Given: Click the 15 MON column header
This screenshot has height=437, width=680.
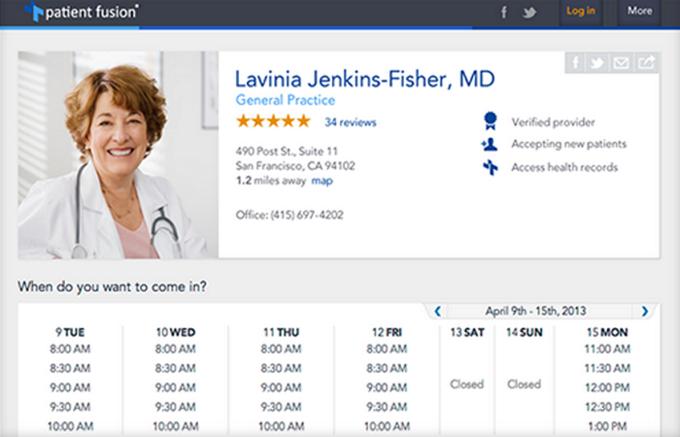Looking at the screenshot, I should [607, 333].
